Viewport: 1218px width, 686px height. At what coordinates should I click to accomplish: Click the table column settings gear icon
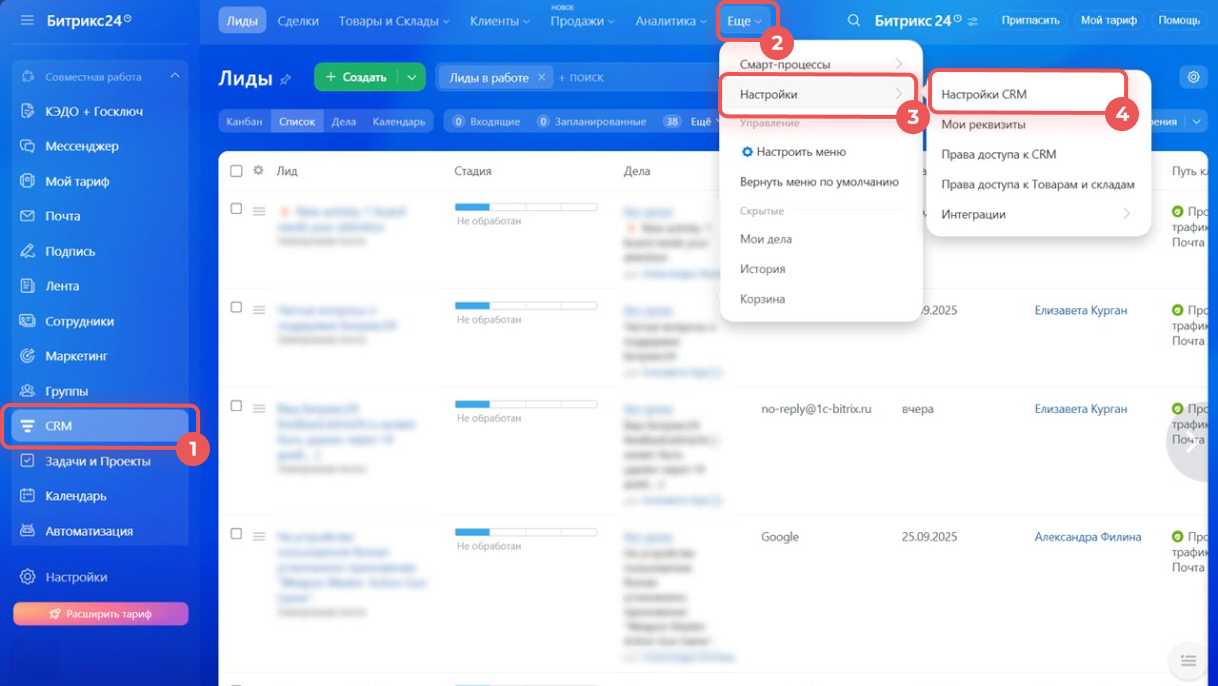[258, 171]
